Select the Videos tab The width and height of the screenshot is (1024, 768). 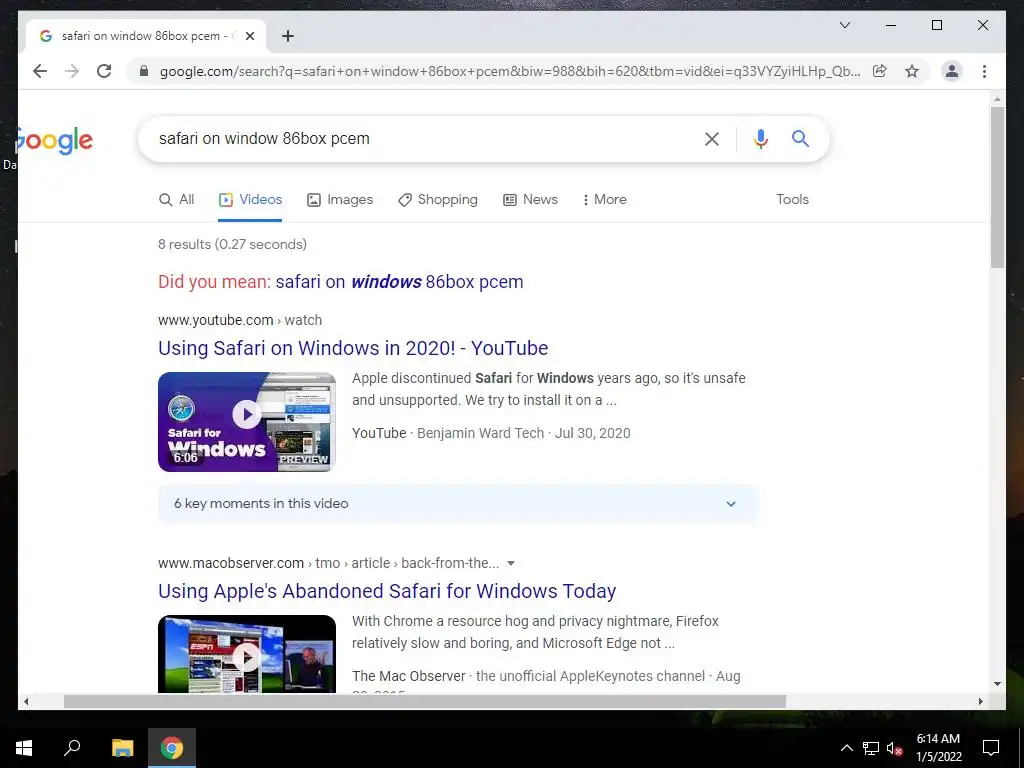pos(250,199)
